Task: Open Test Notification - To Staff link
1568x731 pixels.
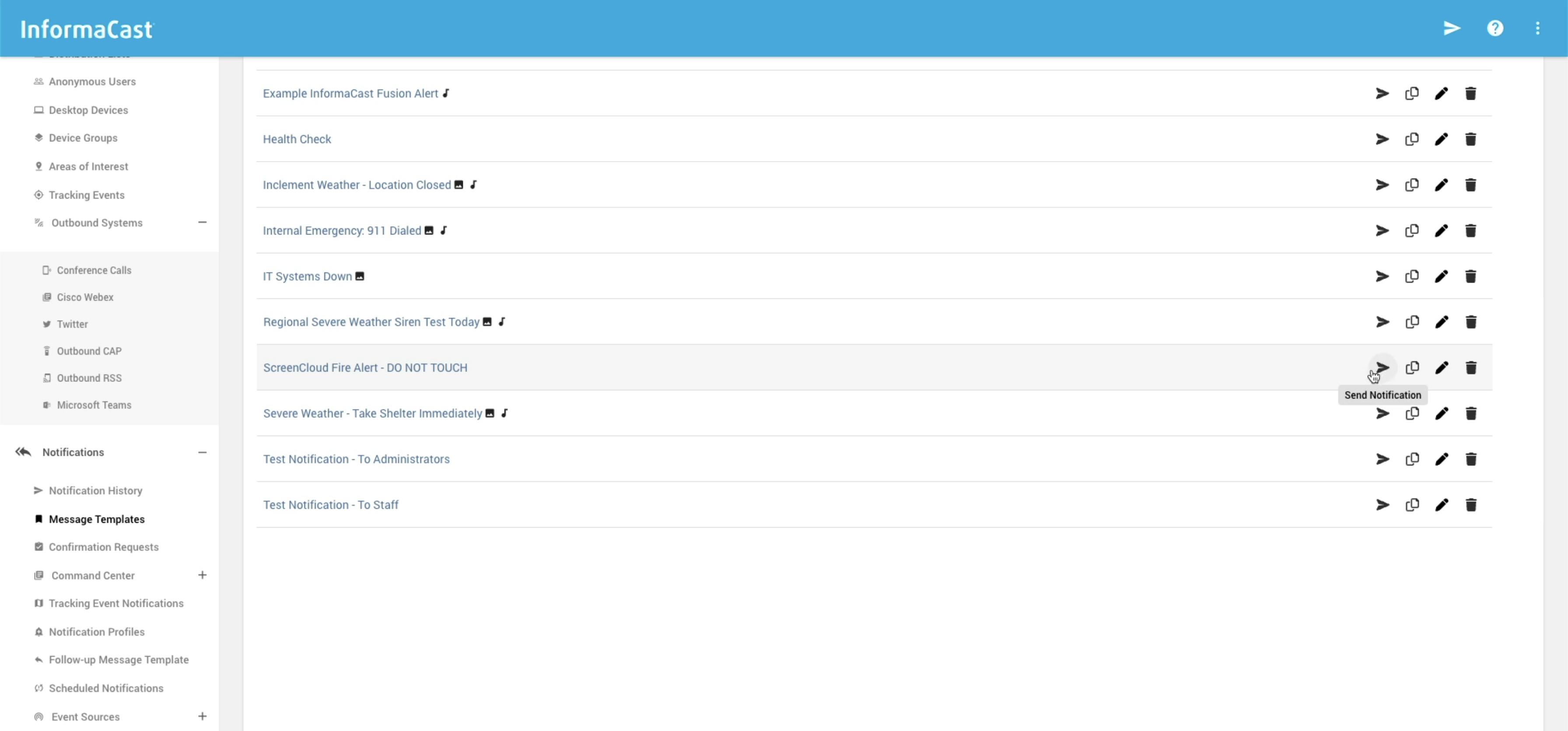Action: pos(330,505)
